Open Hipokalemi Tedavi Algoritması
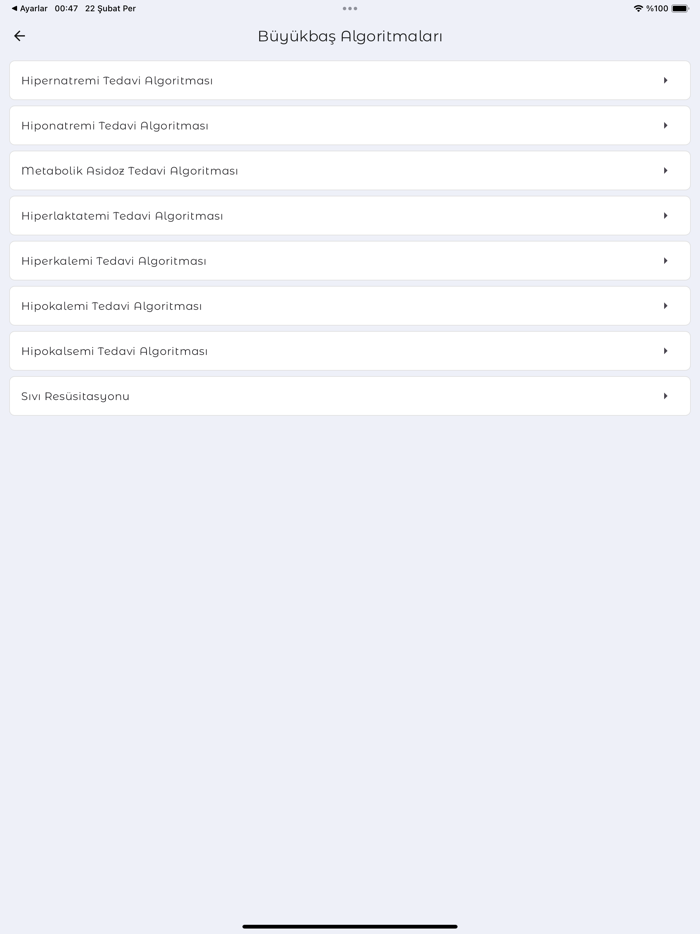 tap(350, 305)
